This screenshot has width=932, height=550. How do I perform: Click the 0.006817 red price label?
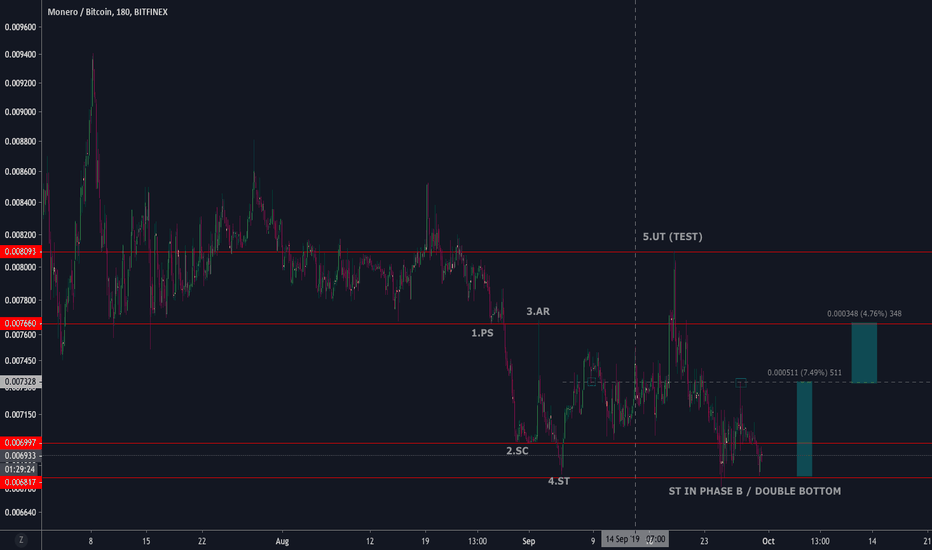[x=21, y=482]
